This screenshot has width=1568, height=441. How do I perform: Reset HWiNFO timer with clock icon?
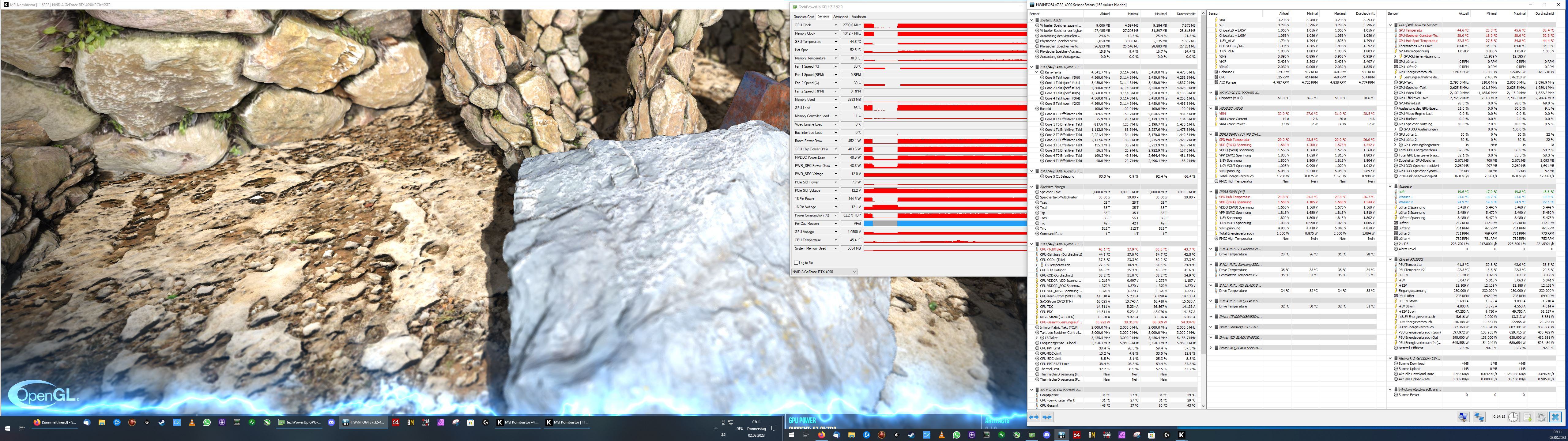click(1513, 417)
